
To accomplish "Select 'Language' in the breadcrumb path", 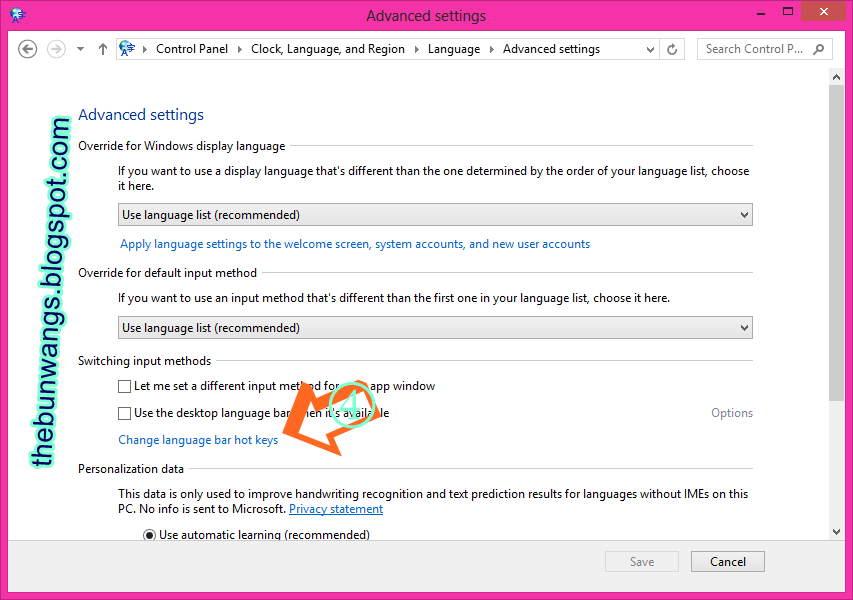I will pos(454,48).
